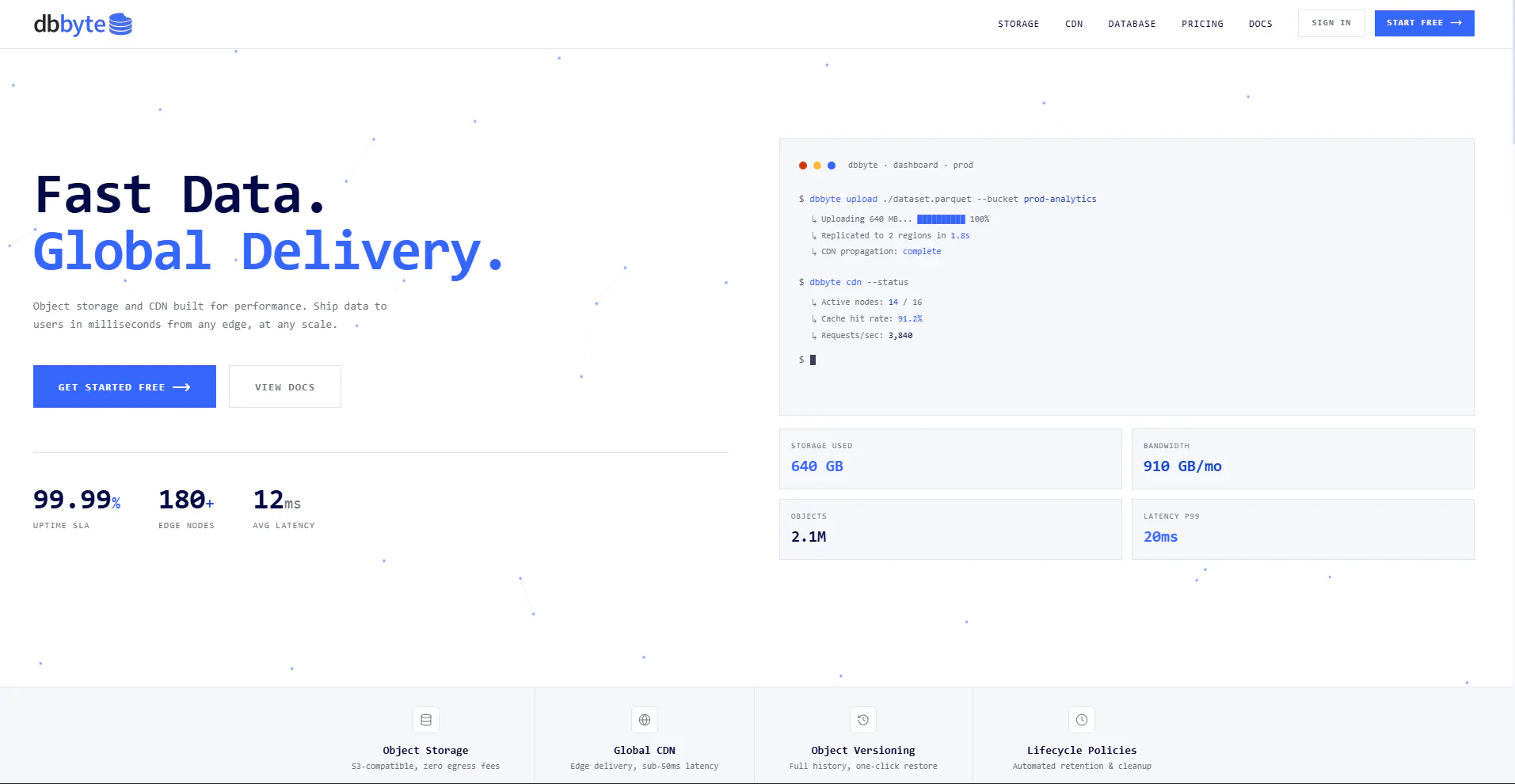Click the upload progress bar at 100%

[941, 219]
